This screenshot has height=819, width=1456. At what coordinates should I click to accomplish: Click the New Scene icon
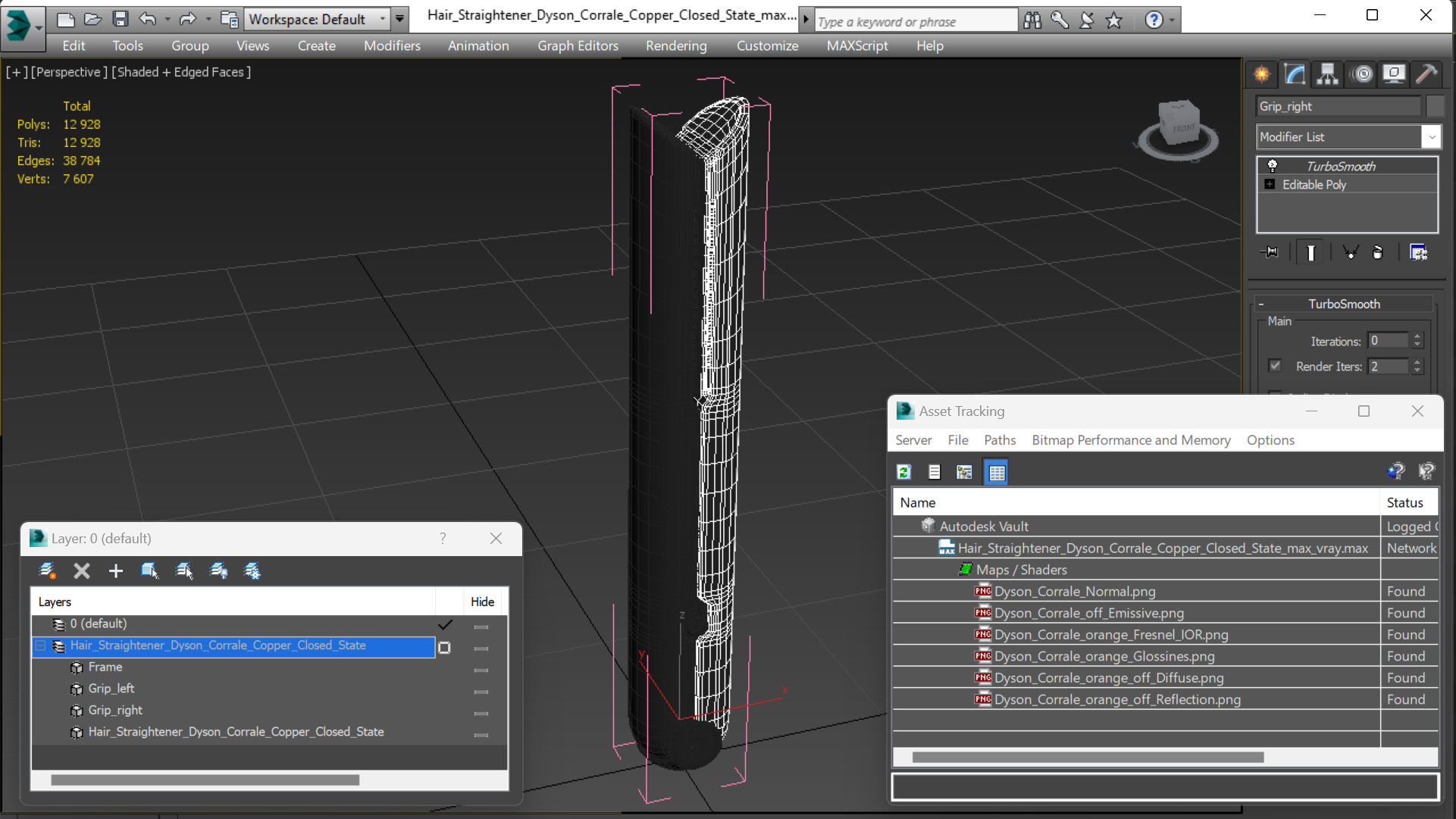click(65, 19)
